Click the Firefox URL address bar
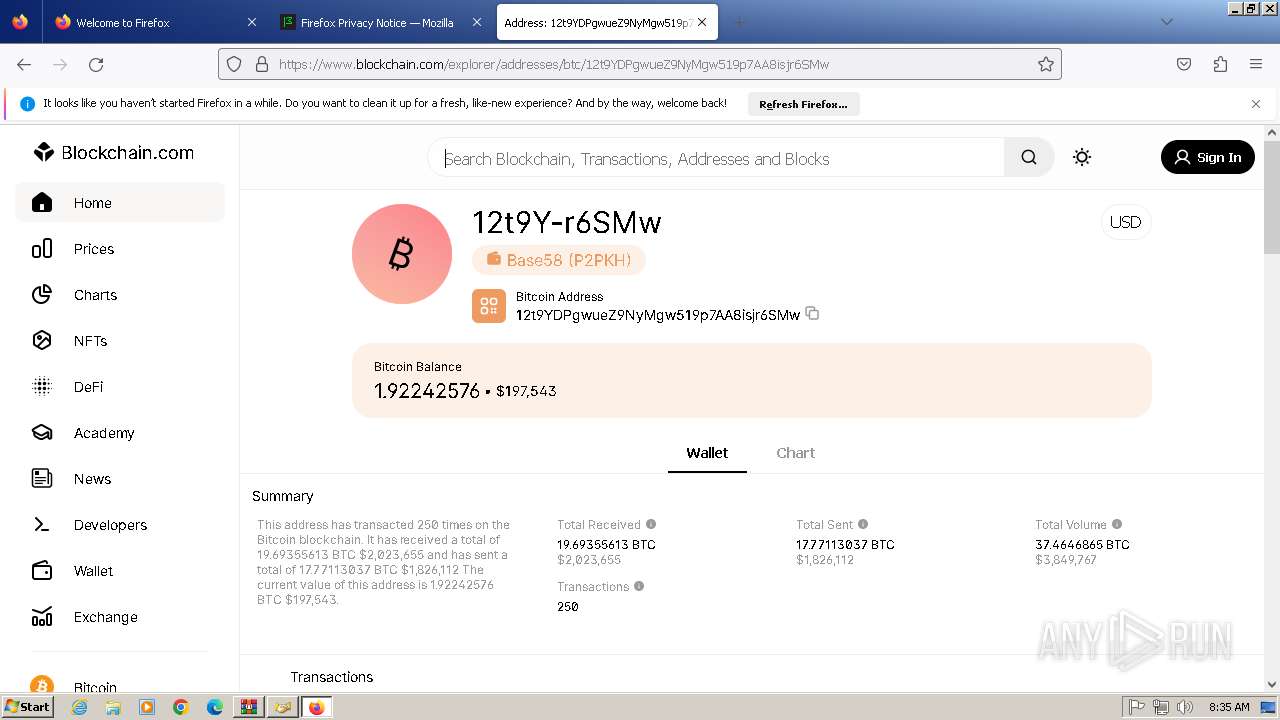Image resolution: width=1280 pixels, height=720 pixels. coord(640,64)
